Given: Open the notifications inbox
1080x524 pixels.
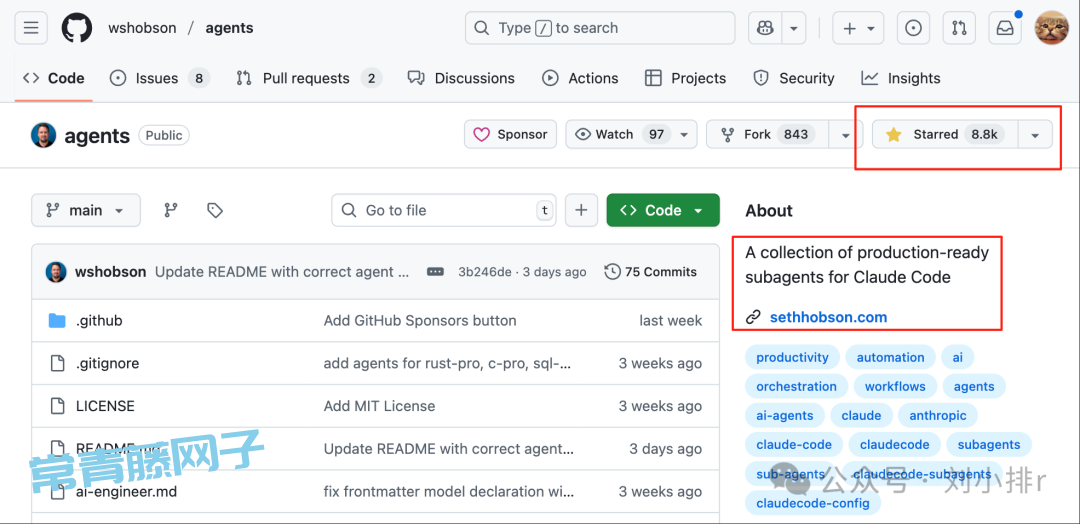Looking at the screenshot, I should [1005, 28].
